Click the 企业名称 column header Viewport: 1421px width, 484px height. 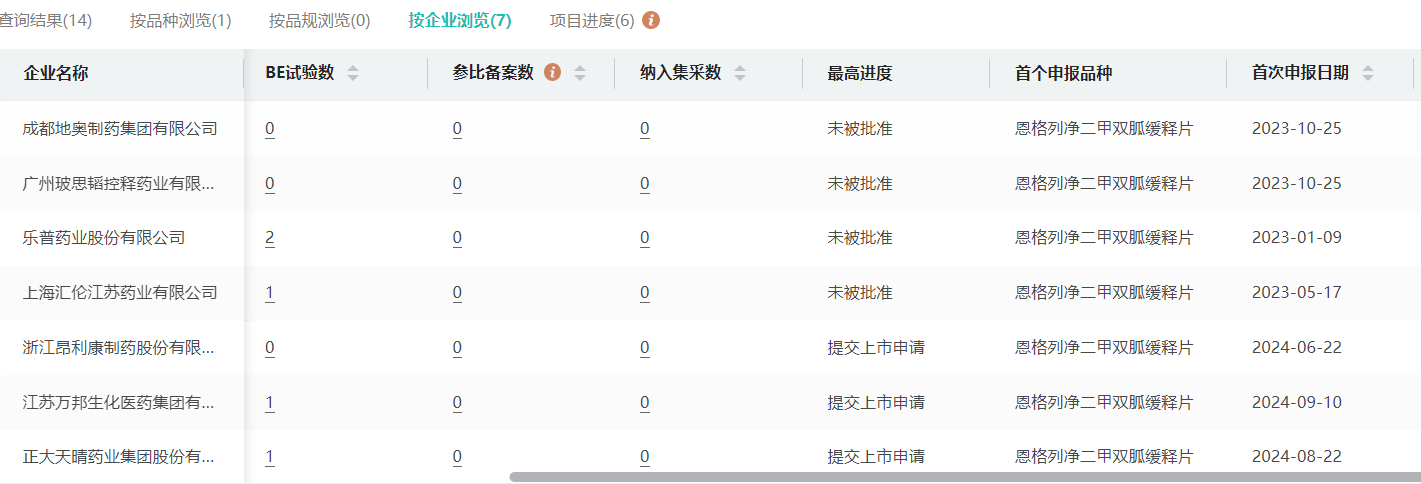click(56, 73)
